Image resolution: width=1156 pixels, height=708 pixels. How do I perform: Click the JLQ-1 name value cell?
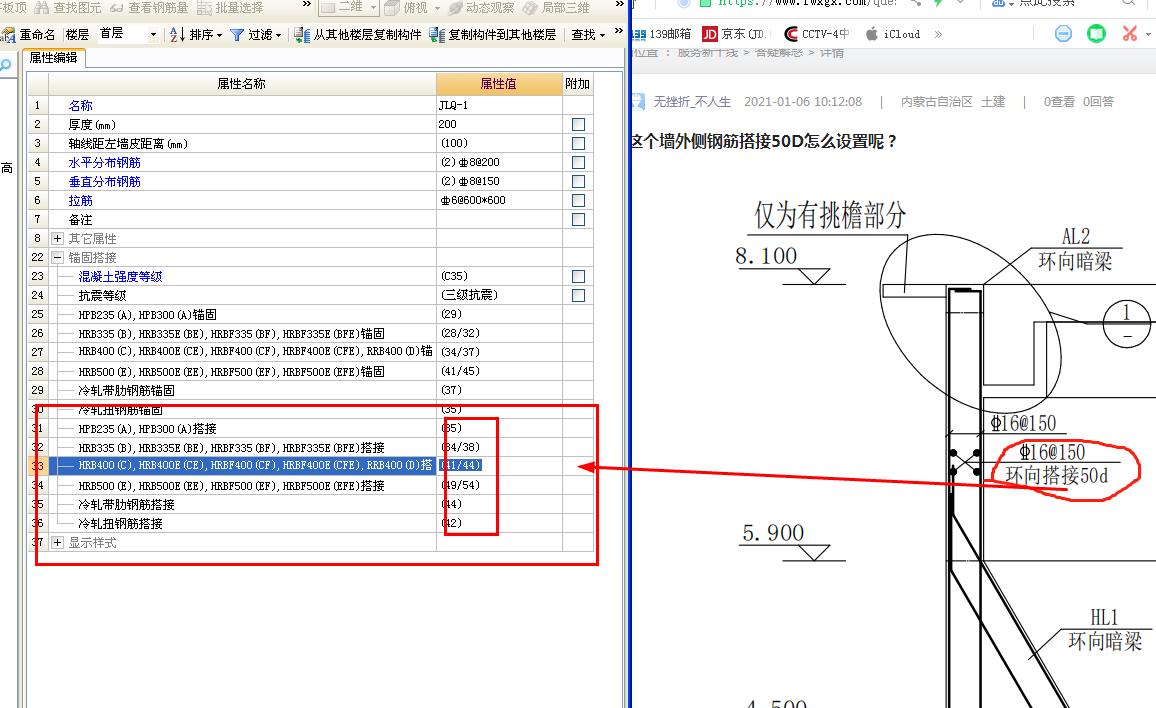pos(499,105)
